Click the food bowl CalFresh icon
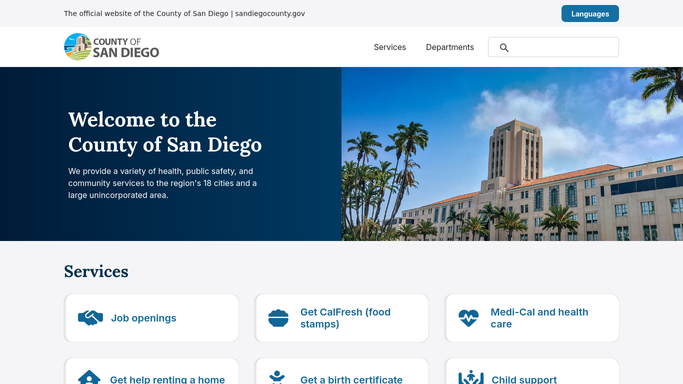 coord(278,318)
